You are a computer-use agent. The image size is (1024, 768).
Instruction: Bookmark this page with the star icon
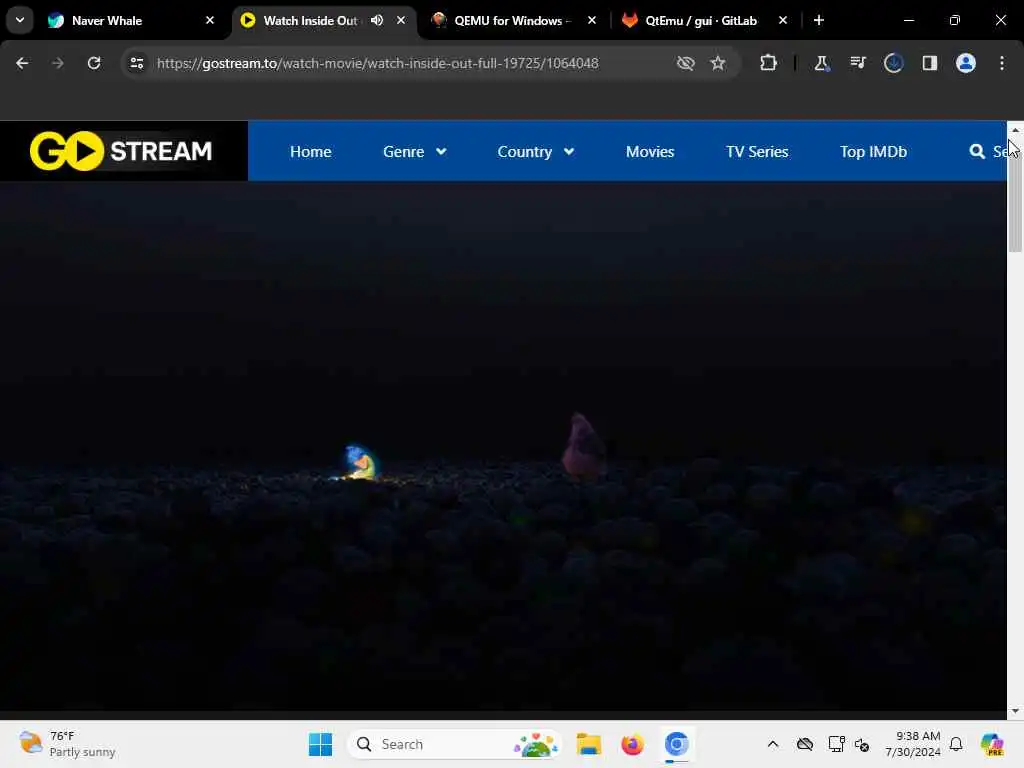point(718,63)
